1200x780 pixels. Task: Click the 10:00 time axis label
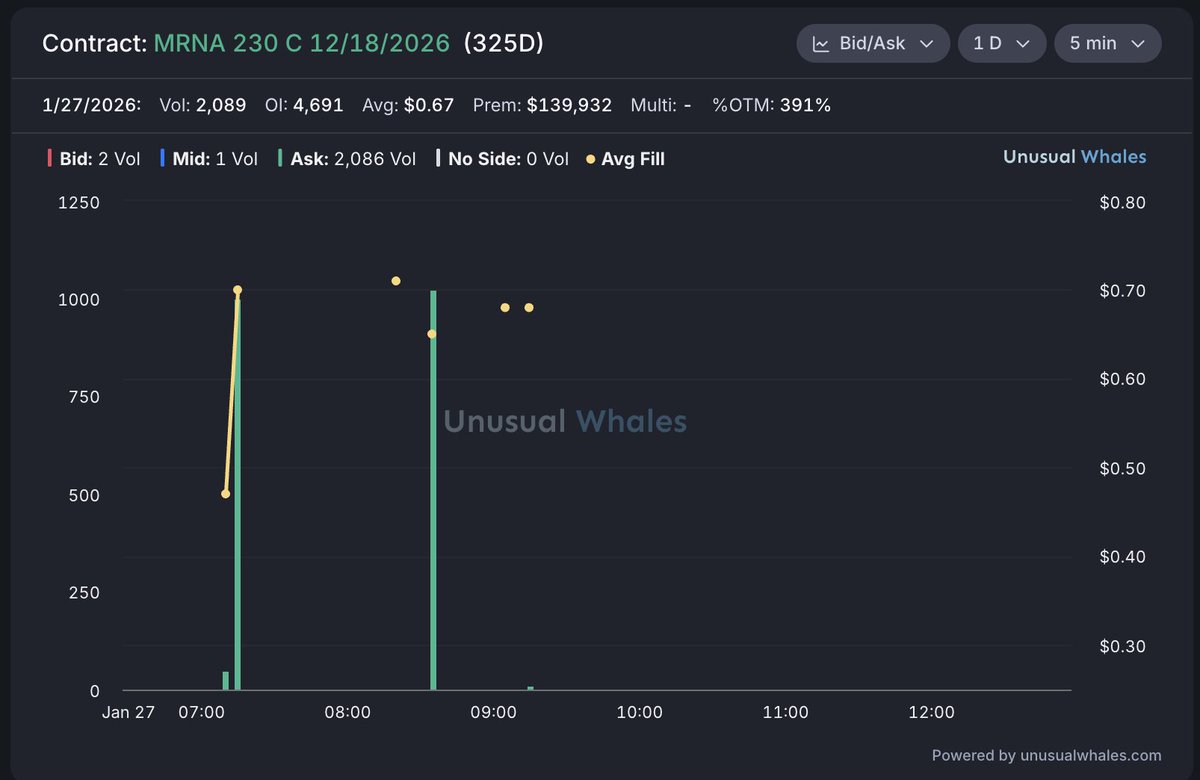click(x=639, y=713)
